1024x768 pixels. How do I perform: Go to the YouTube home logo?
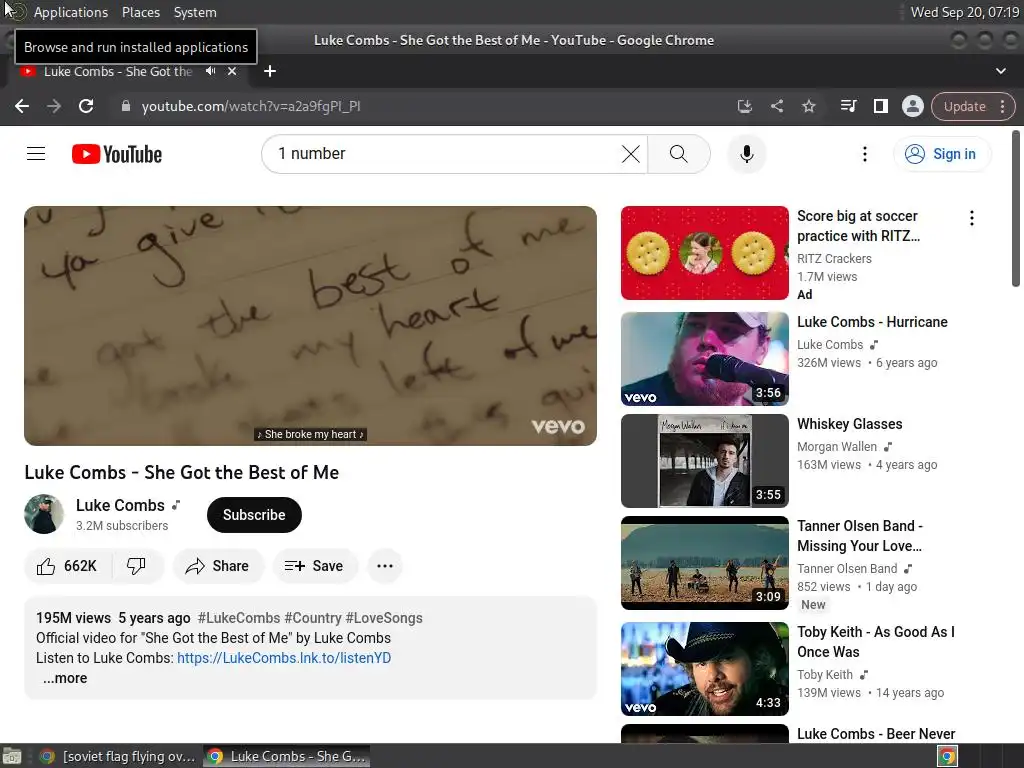tap(117, 154)
